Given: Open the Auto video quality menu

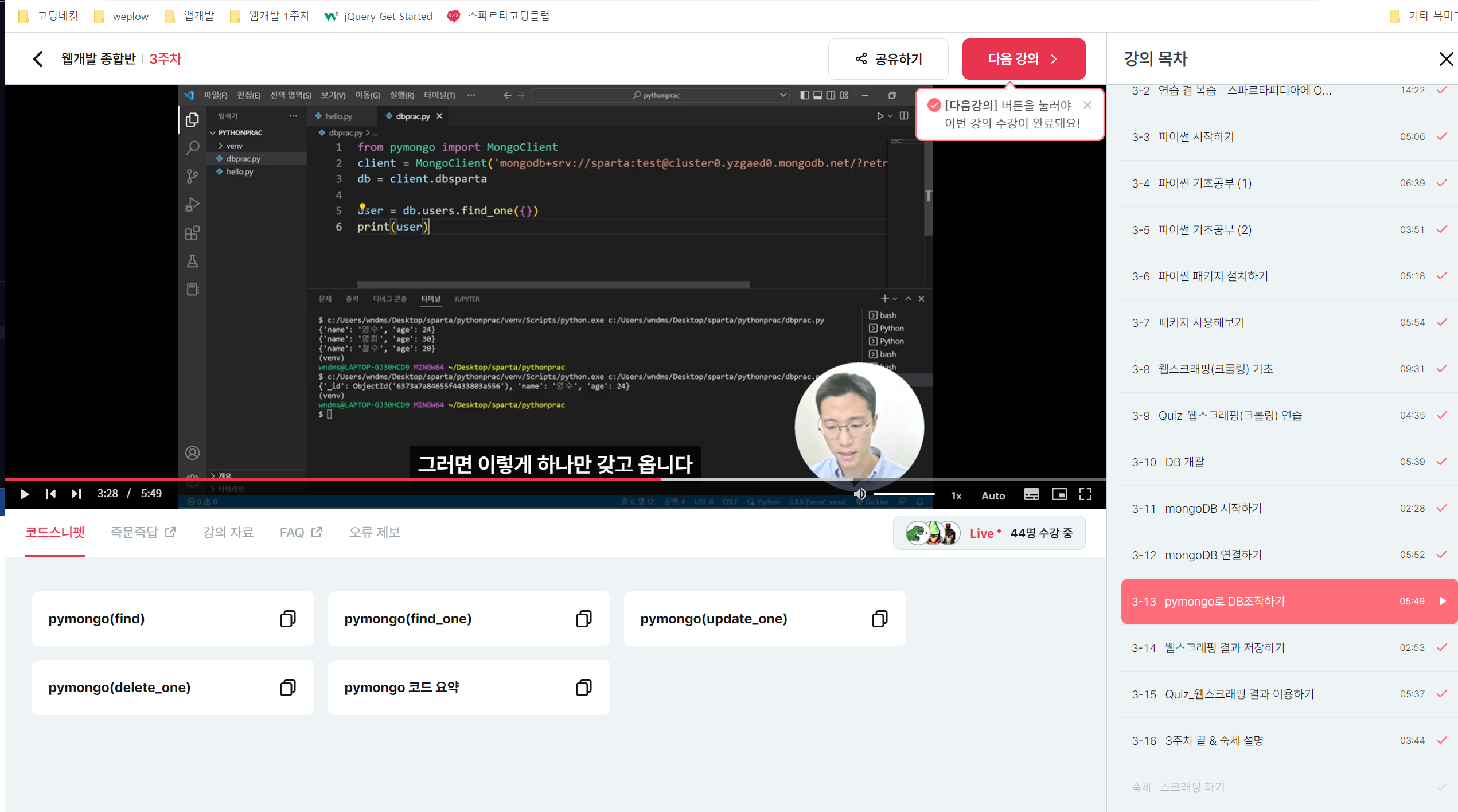Looking at the screenshot, I should point(993,495).
